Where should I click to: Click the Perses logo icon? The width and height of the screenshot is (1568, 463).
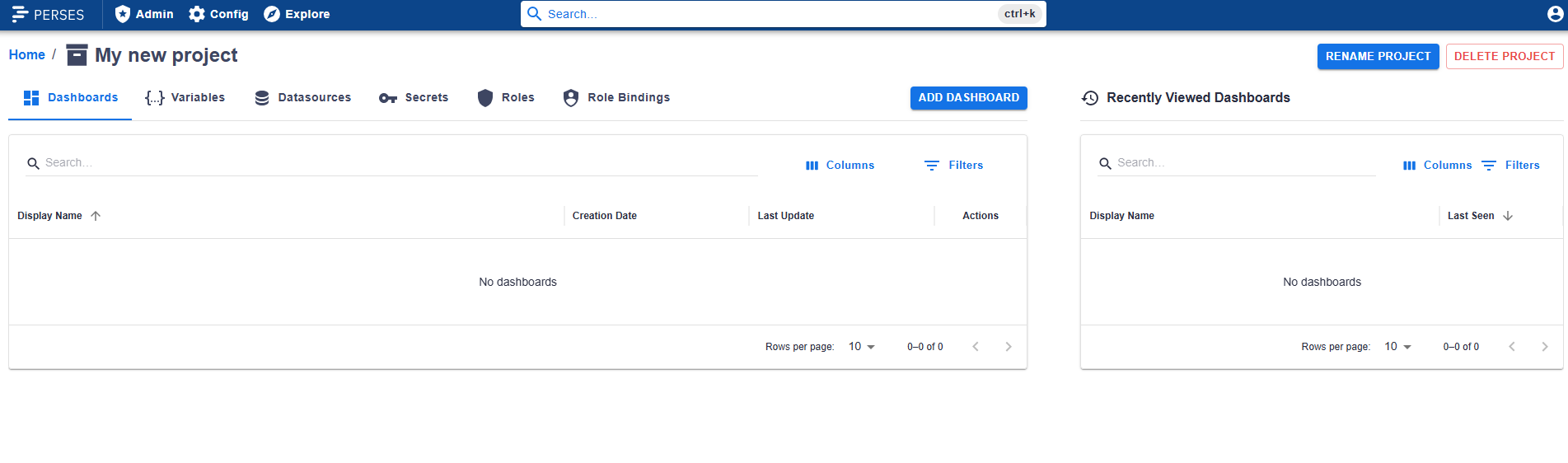point(20,14)
